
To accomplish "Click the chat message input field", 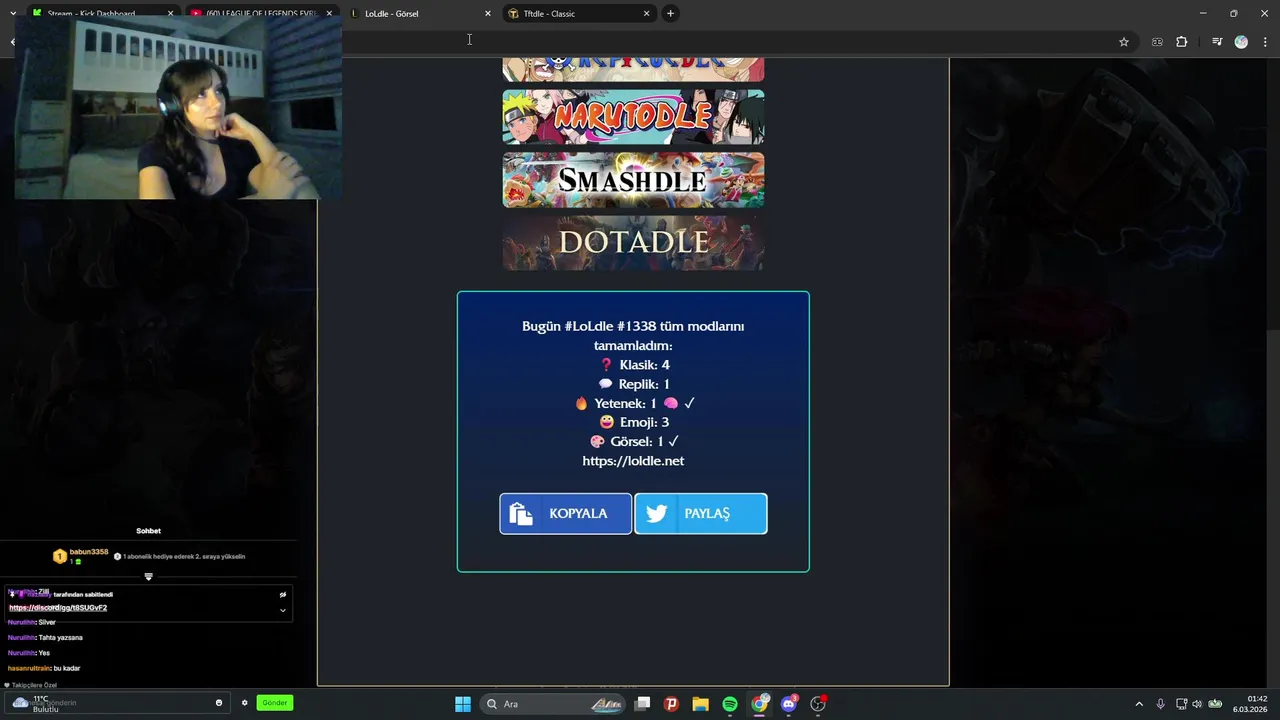I will pos(115,703).
